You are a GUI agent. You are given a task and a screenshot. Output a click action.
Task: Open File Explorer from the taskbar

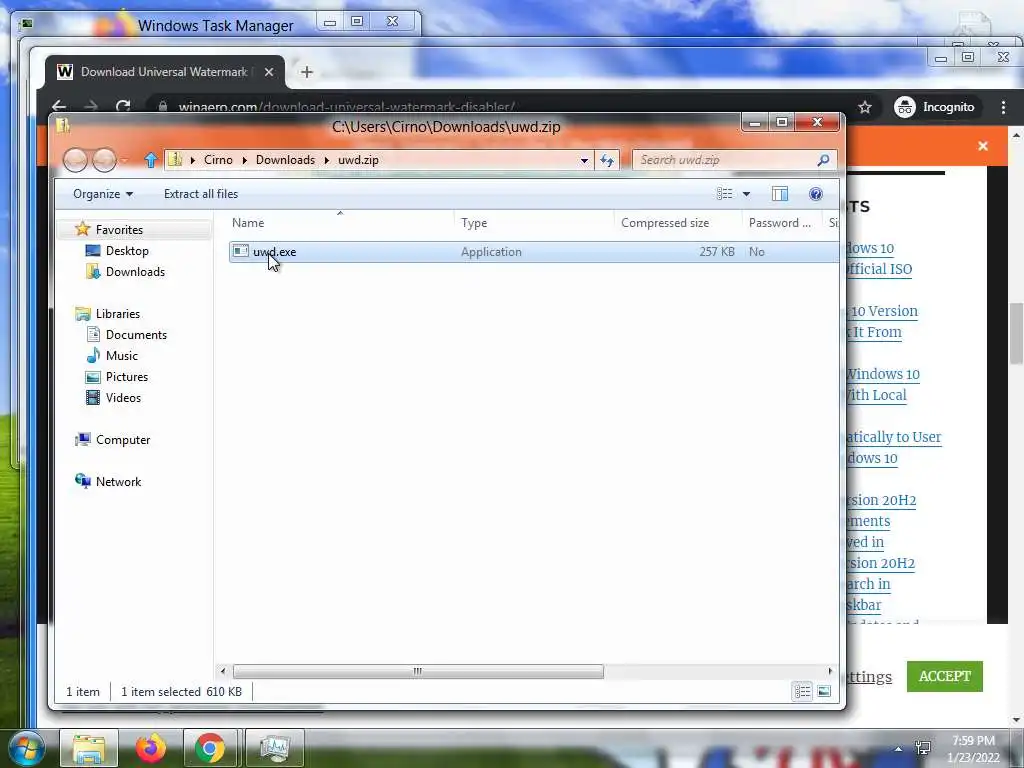click(x=89, y=749)
